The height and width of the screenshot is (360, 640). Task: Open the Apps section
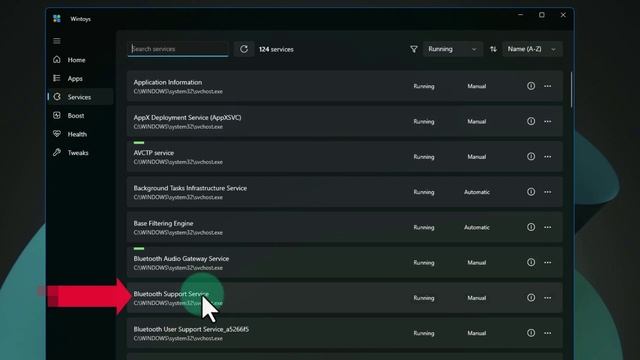tap(80, 78)
